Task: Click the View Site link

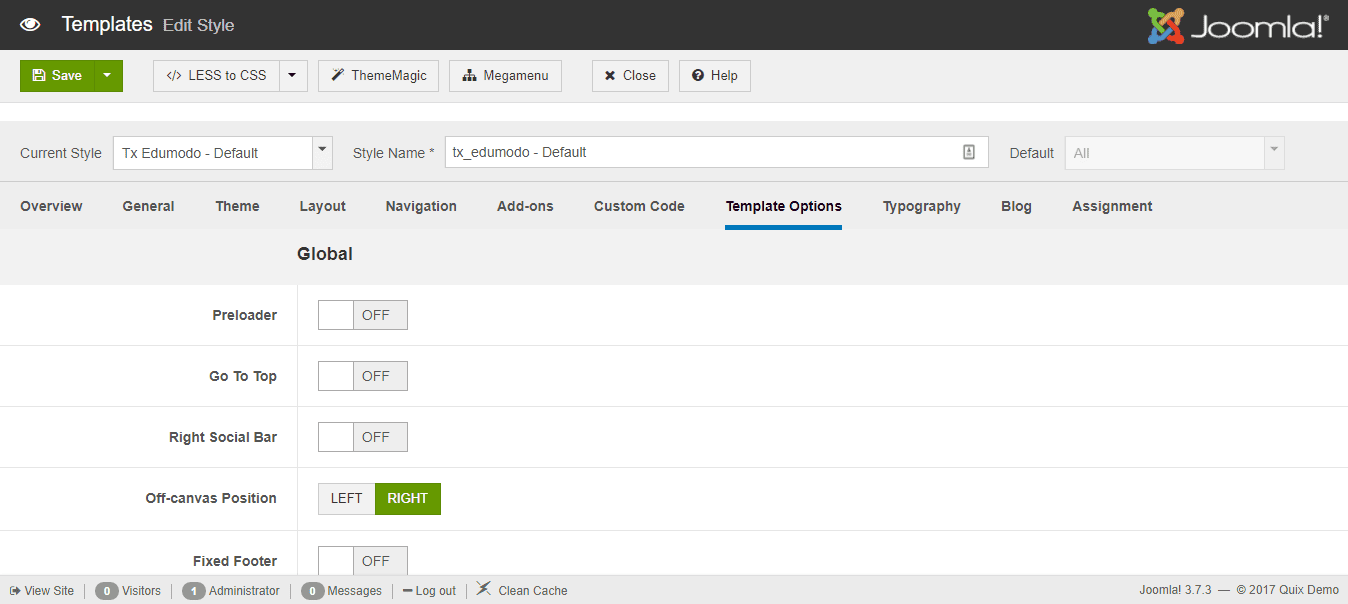Action: pos(42,591)
